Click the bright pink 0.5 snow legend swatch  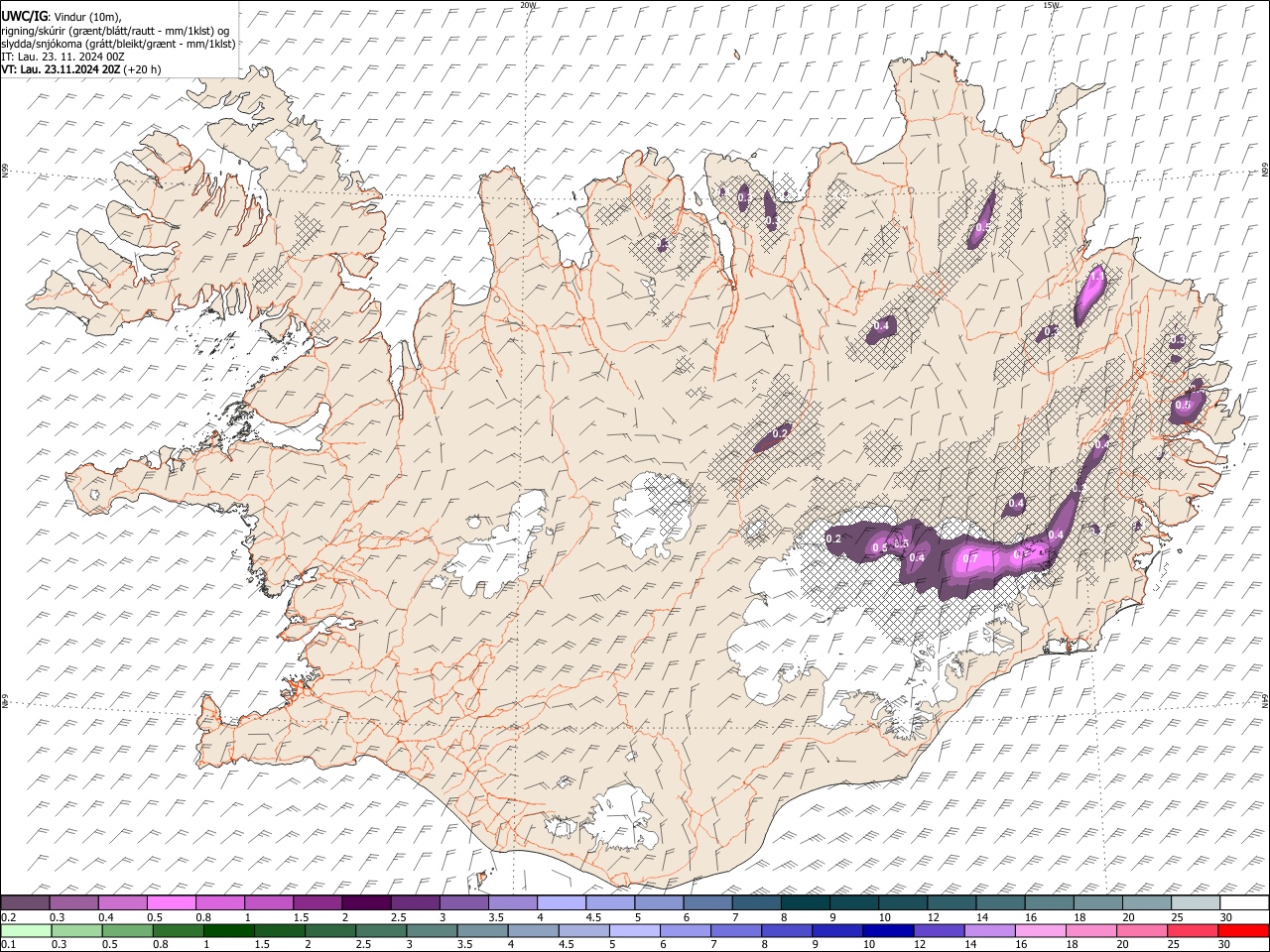[x=172, y=903]
